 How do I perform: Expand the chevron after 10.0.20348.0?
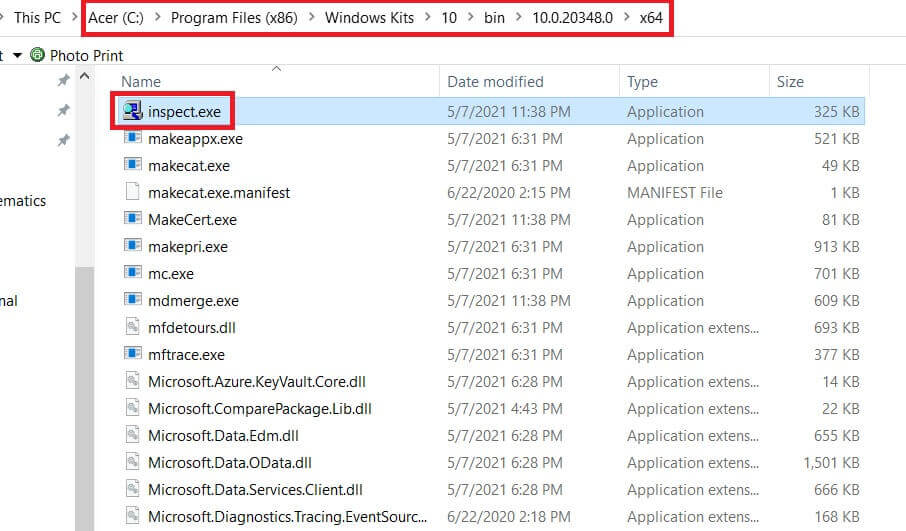(627, 17)
